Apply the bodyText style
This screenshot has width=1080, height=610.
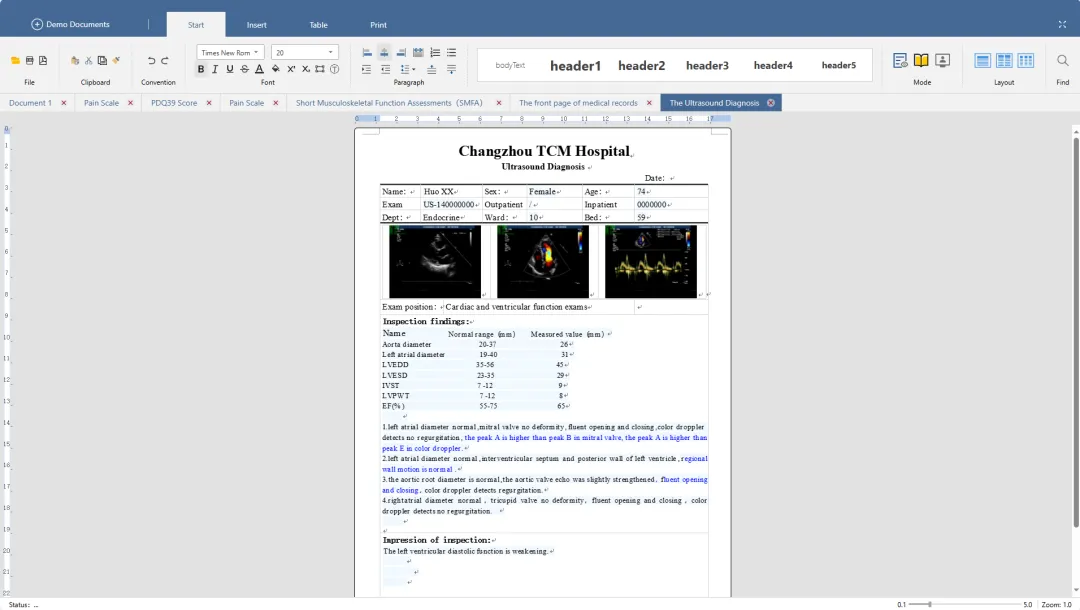pyautogui.click(x=510, y=65)
